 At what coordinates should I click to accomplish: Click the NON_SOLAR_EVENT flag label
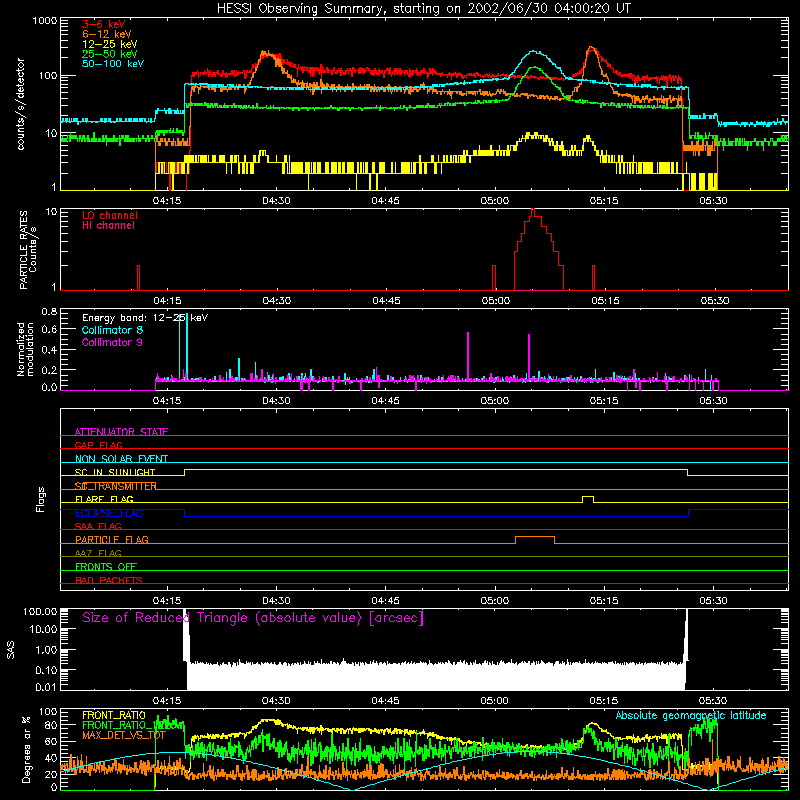121,459
